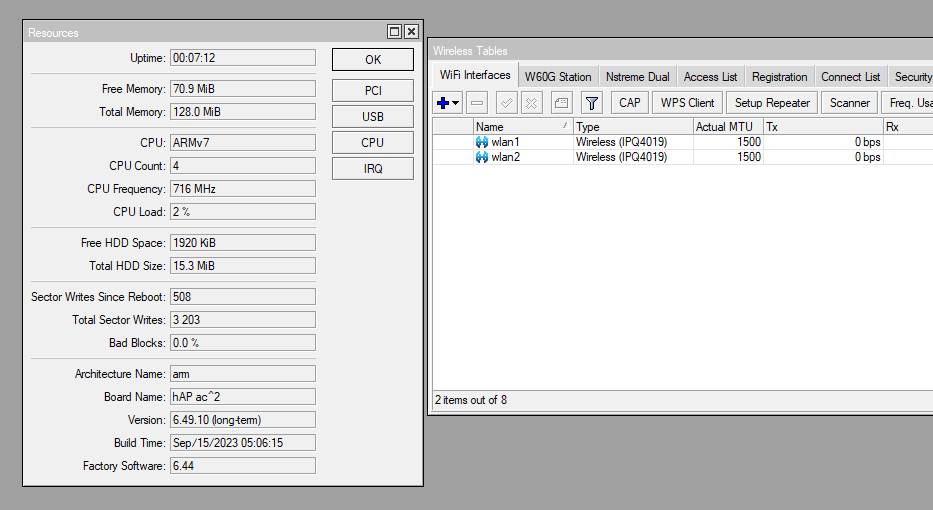Screen dimensions: 933x510
Task: Click the Remove (minus) toolbar icon
Action: tap(477, 103)
